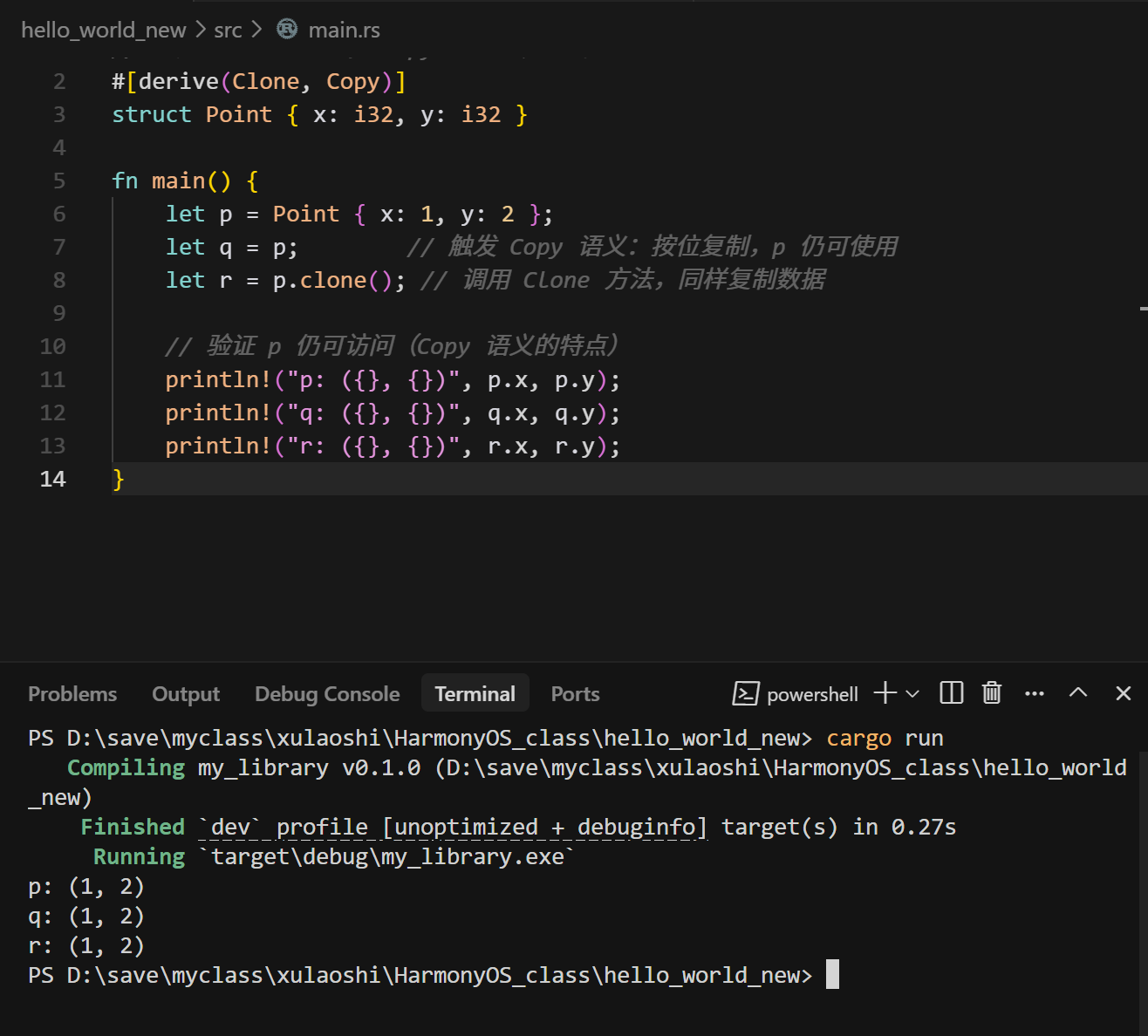This screenshot has height=1036, width=1148.
Task: Maximize the panel with up chevron
Action: 1078,692
